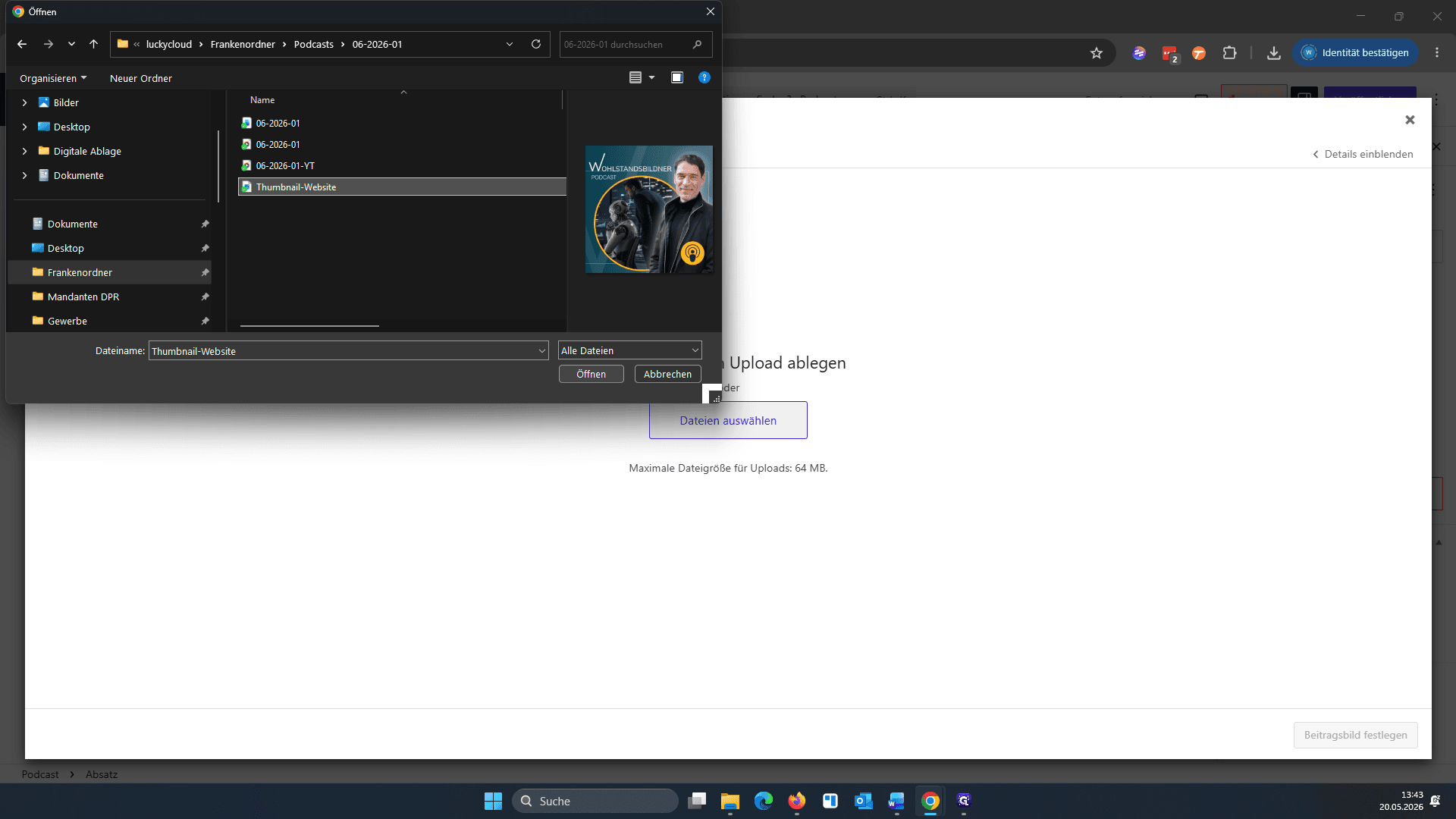Select pinned Gewerbe folder

coord(110,321)
